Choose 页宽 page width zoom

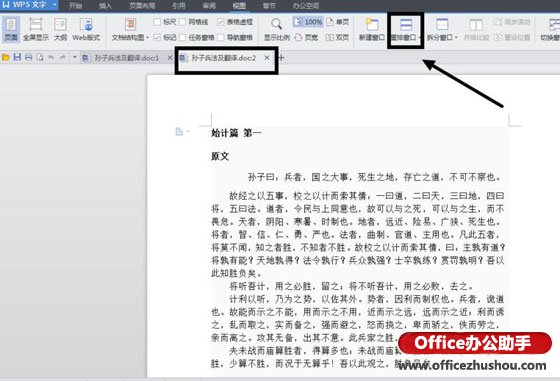(x=306, y=37)
